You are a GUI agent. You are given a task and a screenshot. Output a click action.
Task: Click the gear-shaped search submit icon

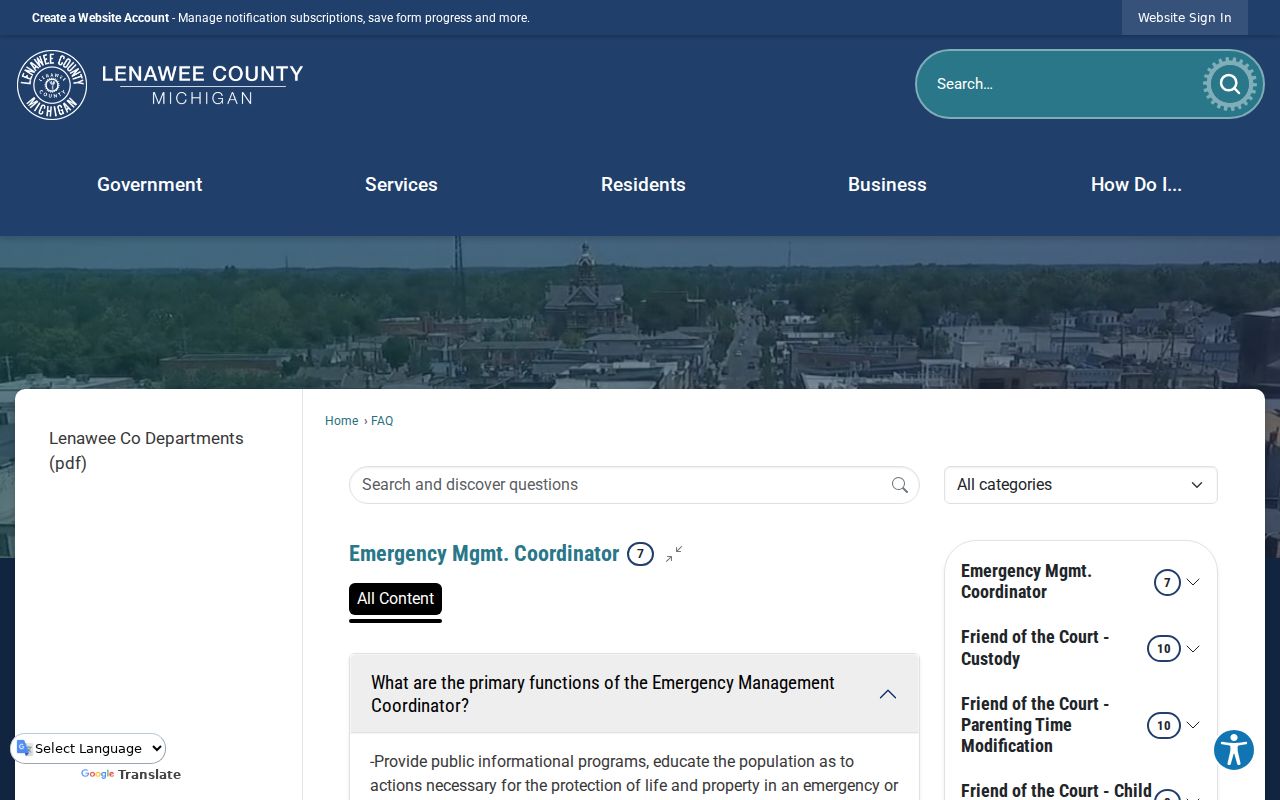click(x=1229, y=84)
